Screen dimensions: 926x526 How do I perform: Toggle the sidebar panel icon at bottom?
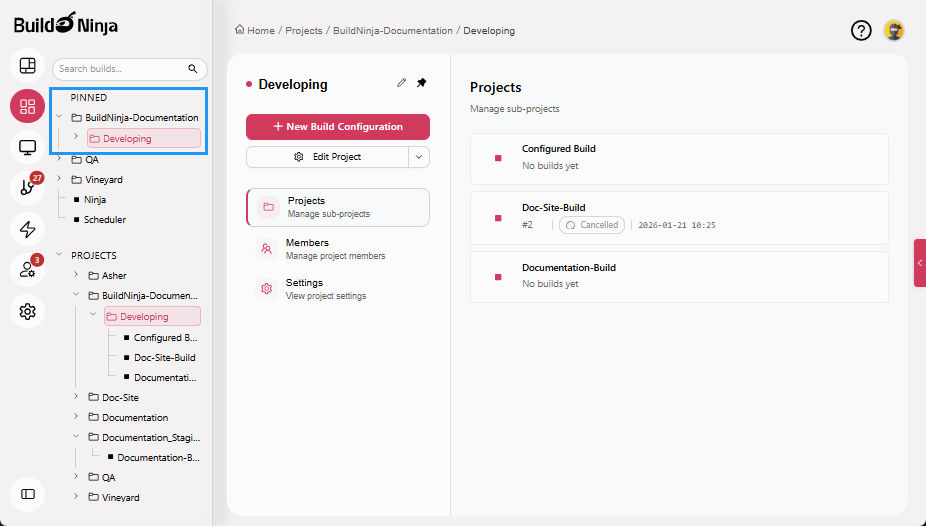tap(28, 494)
